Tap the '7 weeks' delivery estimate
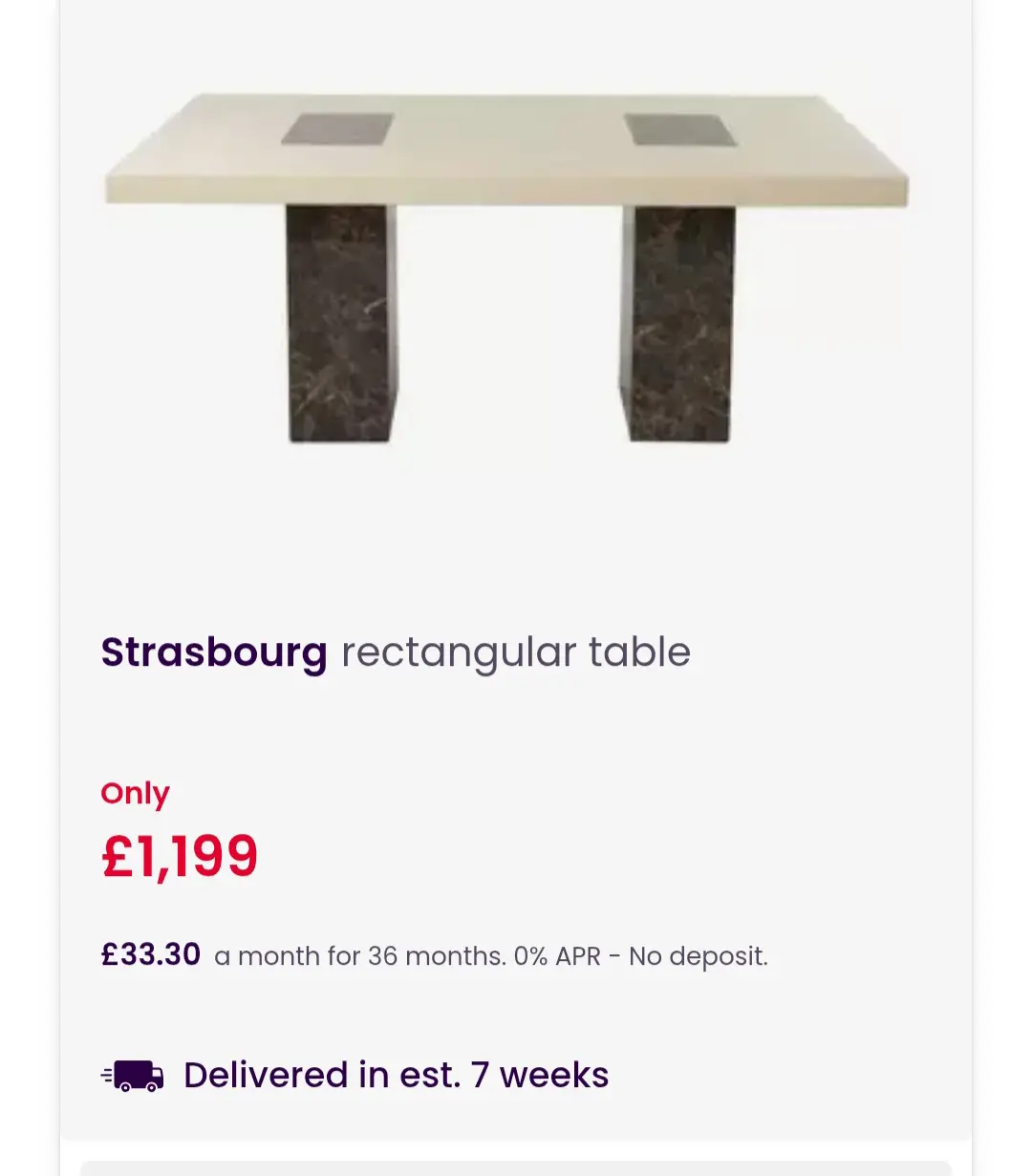1032x1176 pixels. coord(540,1076)
